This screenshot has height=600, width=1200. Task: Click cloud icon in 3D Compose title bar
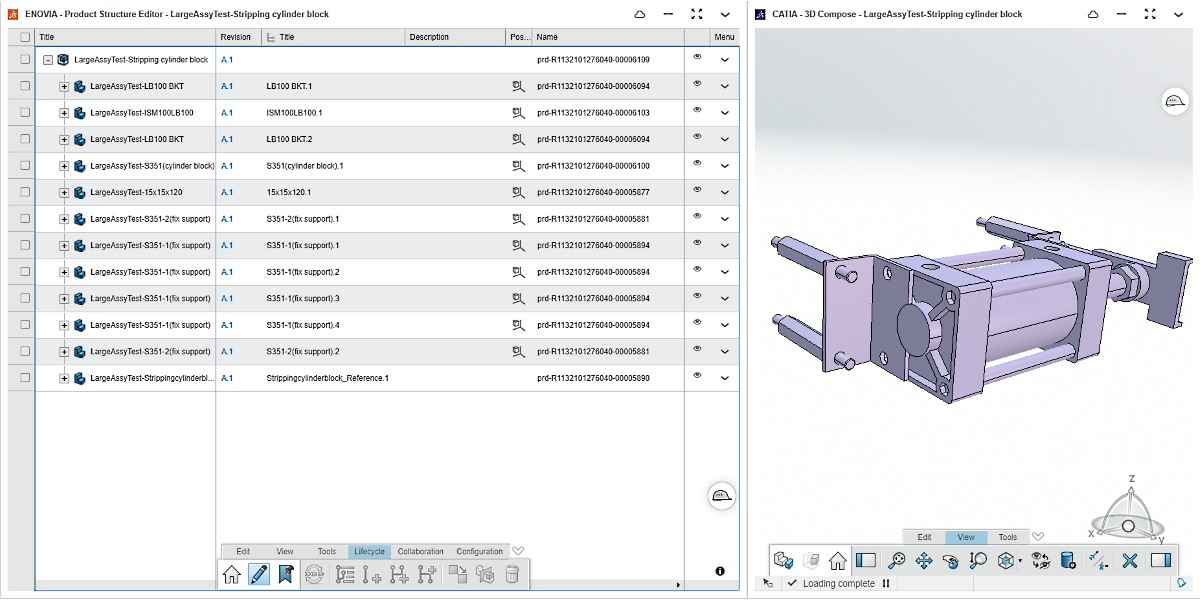coord(1094,14)
